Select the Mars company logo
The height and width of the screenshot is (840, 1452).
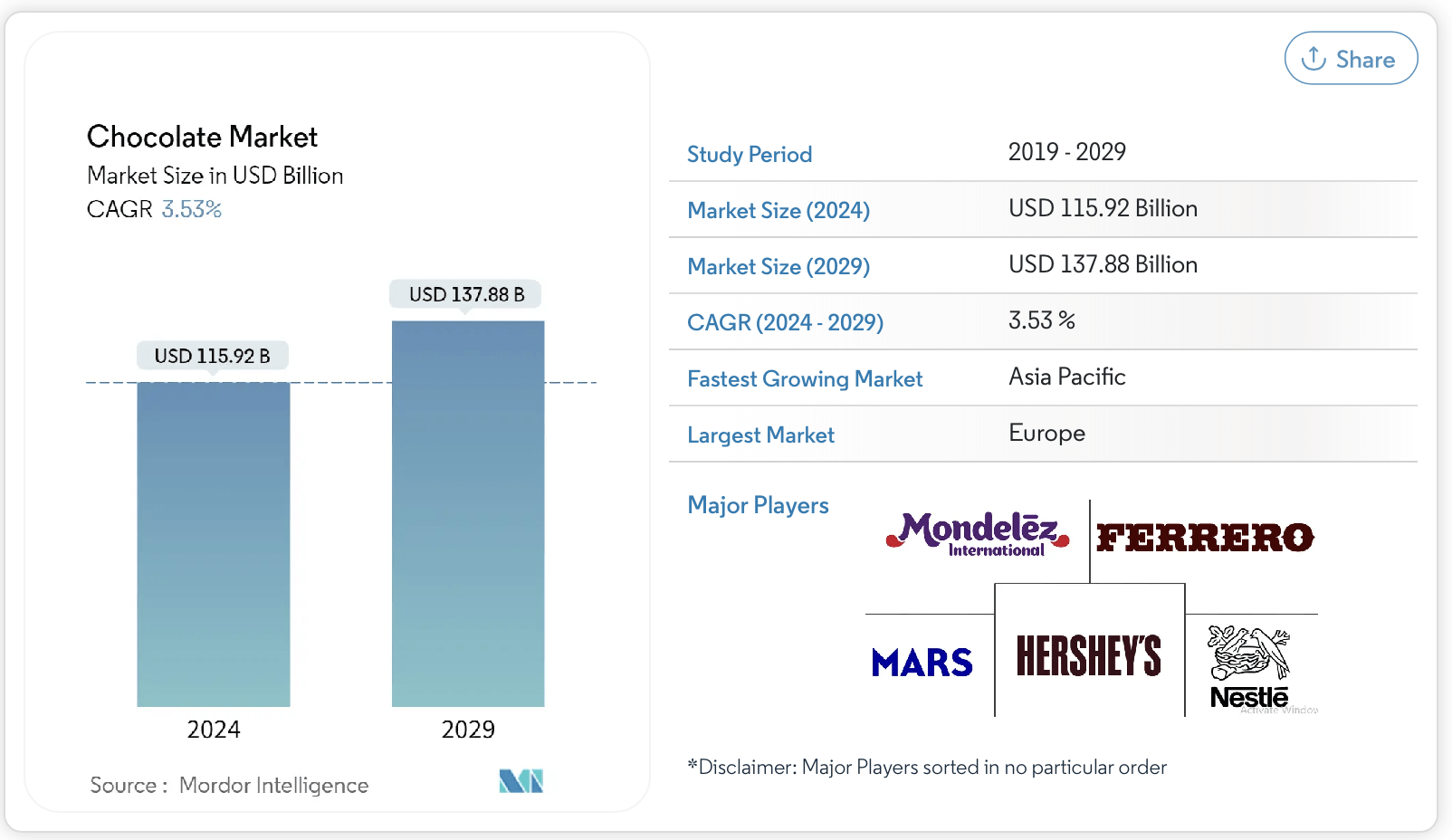pos(922,662)
